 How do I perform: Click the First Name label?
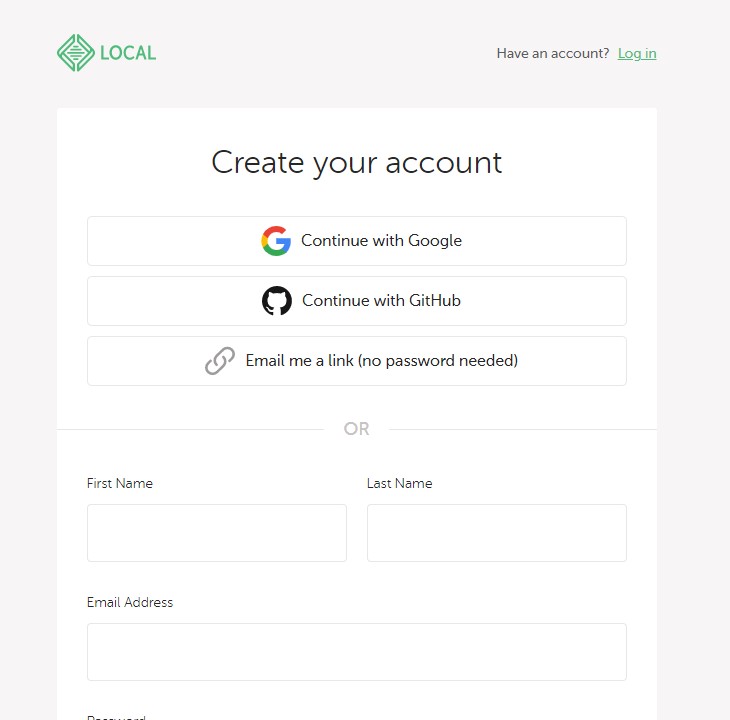click(x=120, y=483)
